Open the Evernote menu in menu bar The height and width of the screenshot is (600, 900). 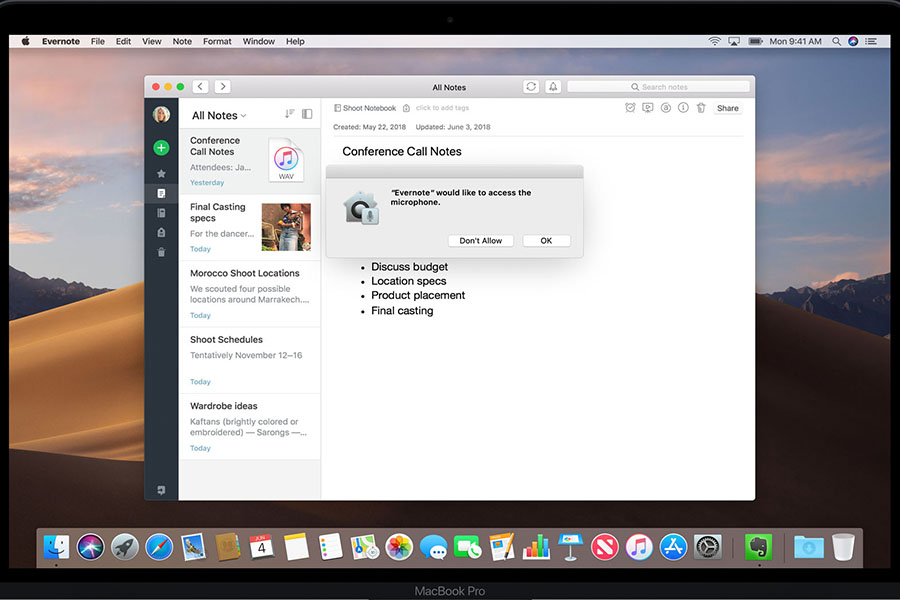pos(61,41)
